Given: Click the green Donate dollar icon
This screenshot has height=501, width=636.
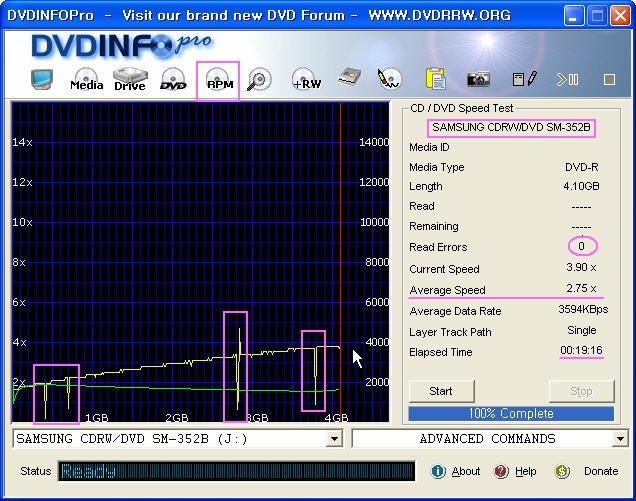Looking at the screenshot, I should [x=562, y=471].
